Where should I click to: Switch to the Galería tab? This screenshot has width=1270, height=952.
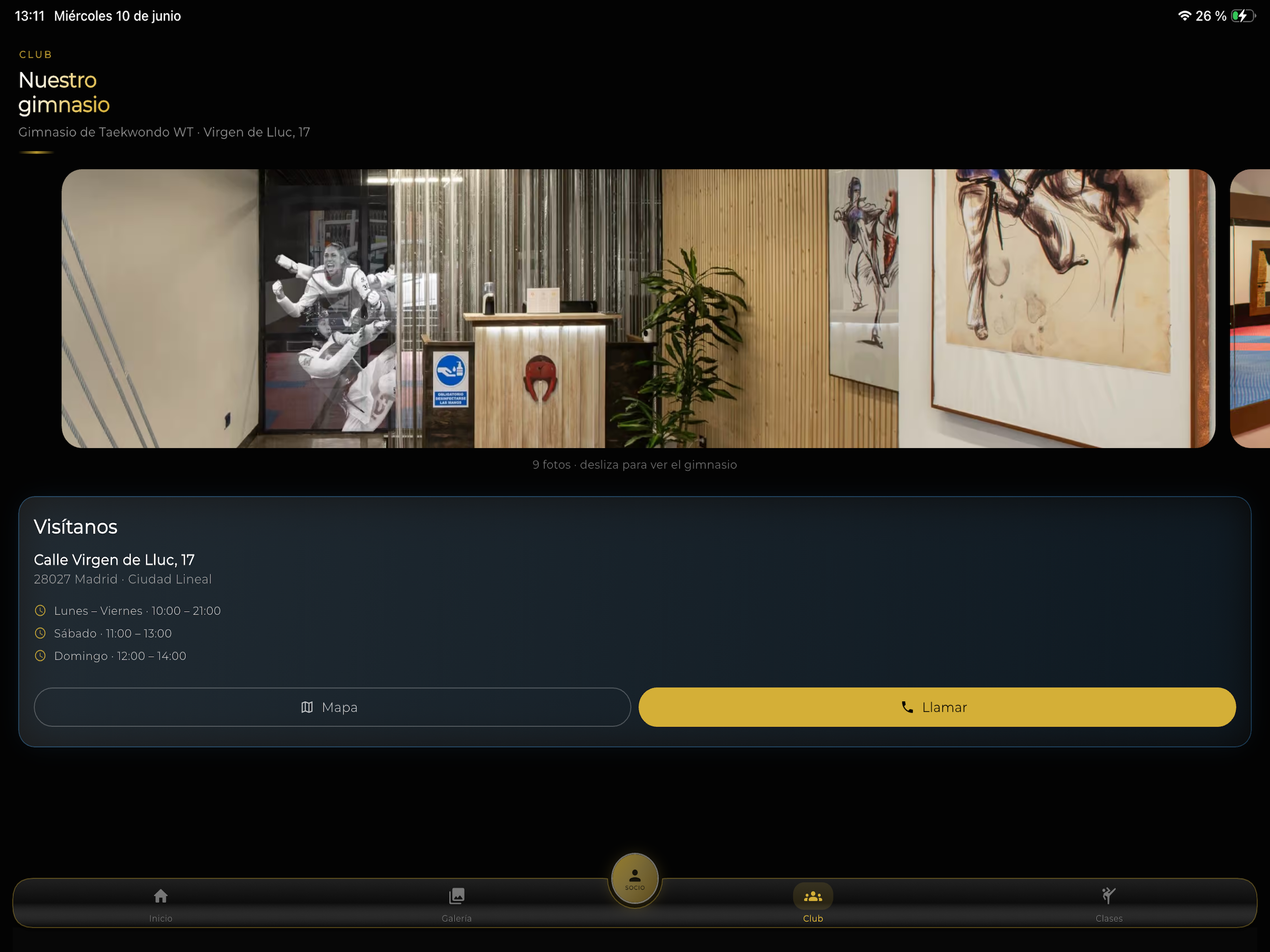click(x=456, y=905)
